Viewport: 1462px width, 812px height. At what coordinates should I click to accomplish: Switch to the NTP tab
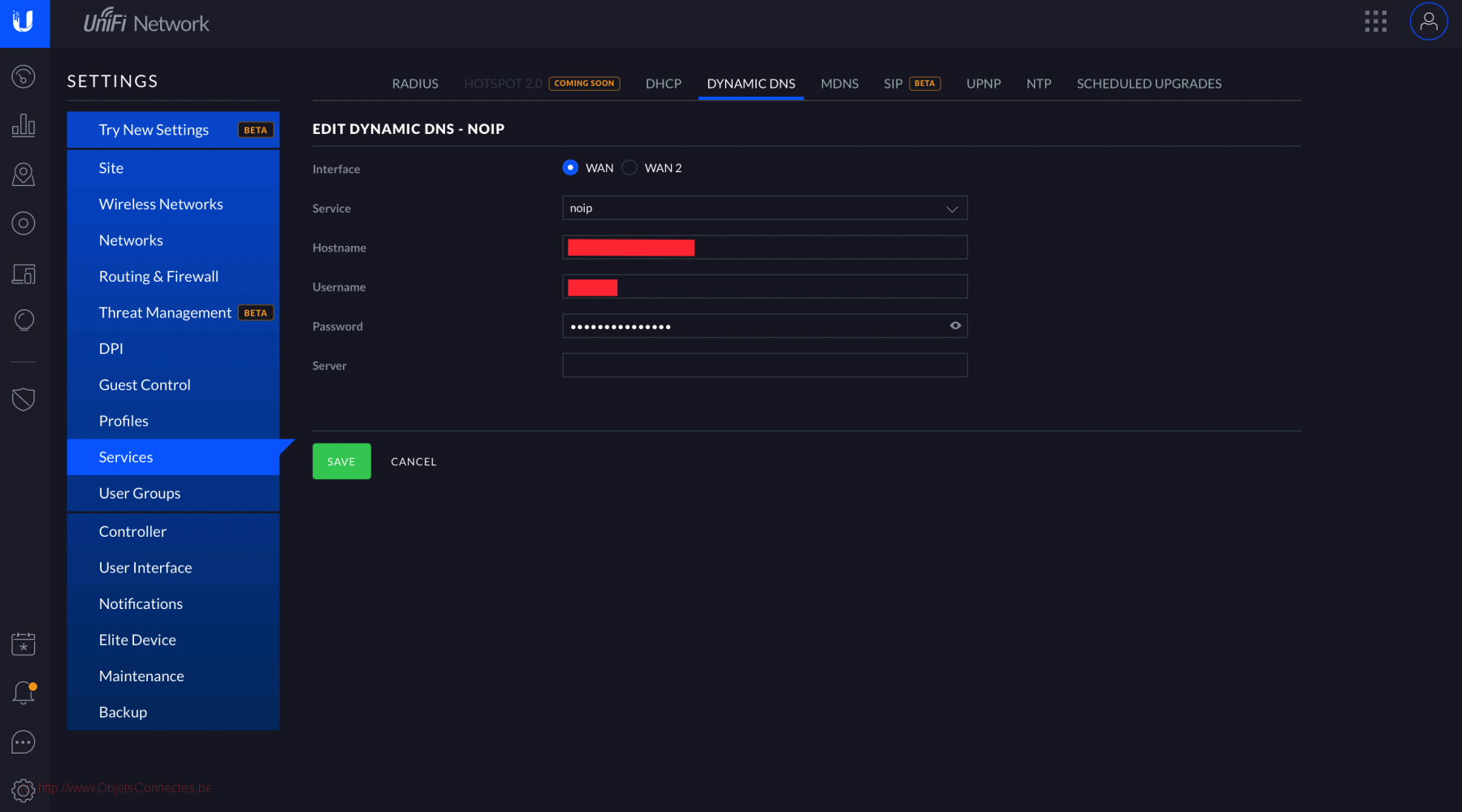tap(1039, 84)
